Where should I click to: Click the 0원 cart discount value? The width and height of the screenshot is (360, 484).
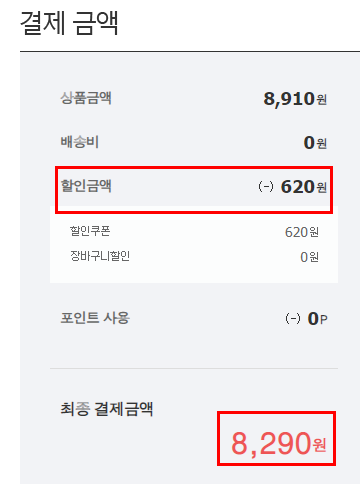309,257
